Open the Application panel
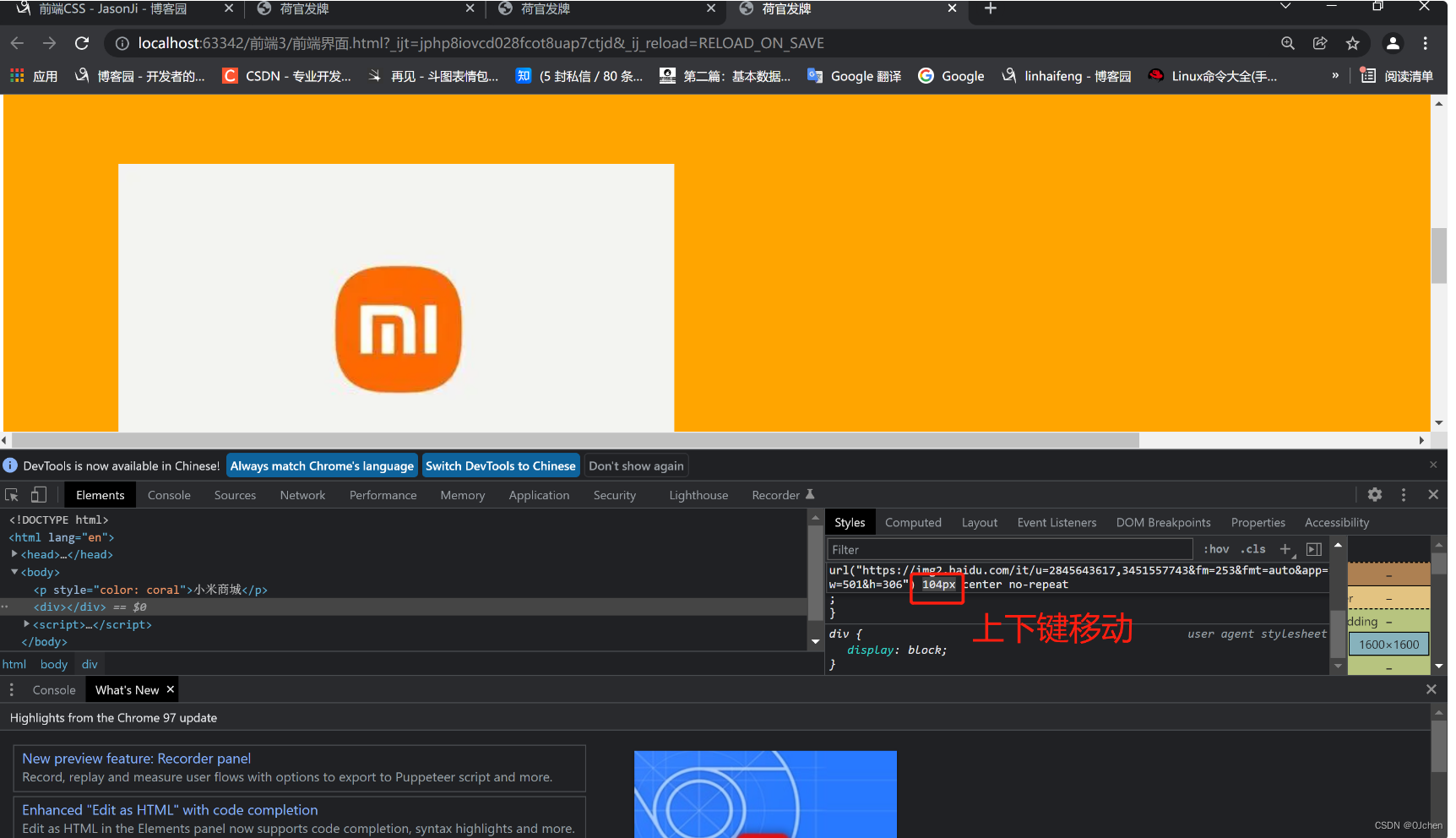This screenshot has width=1456, height=838. [539, 495]
